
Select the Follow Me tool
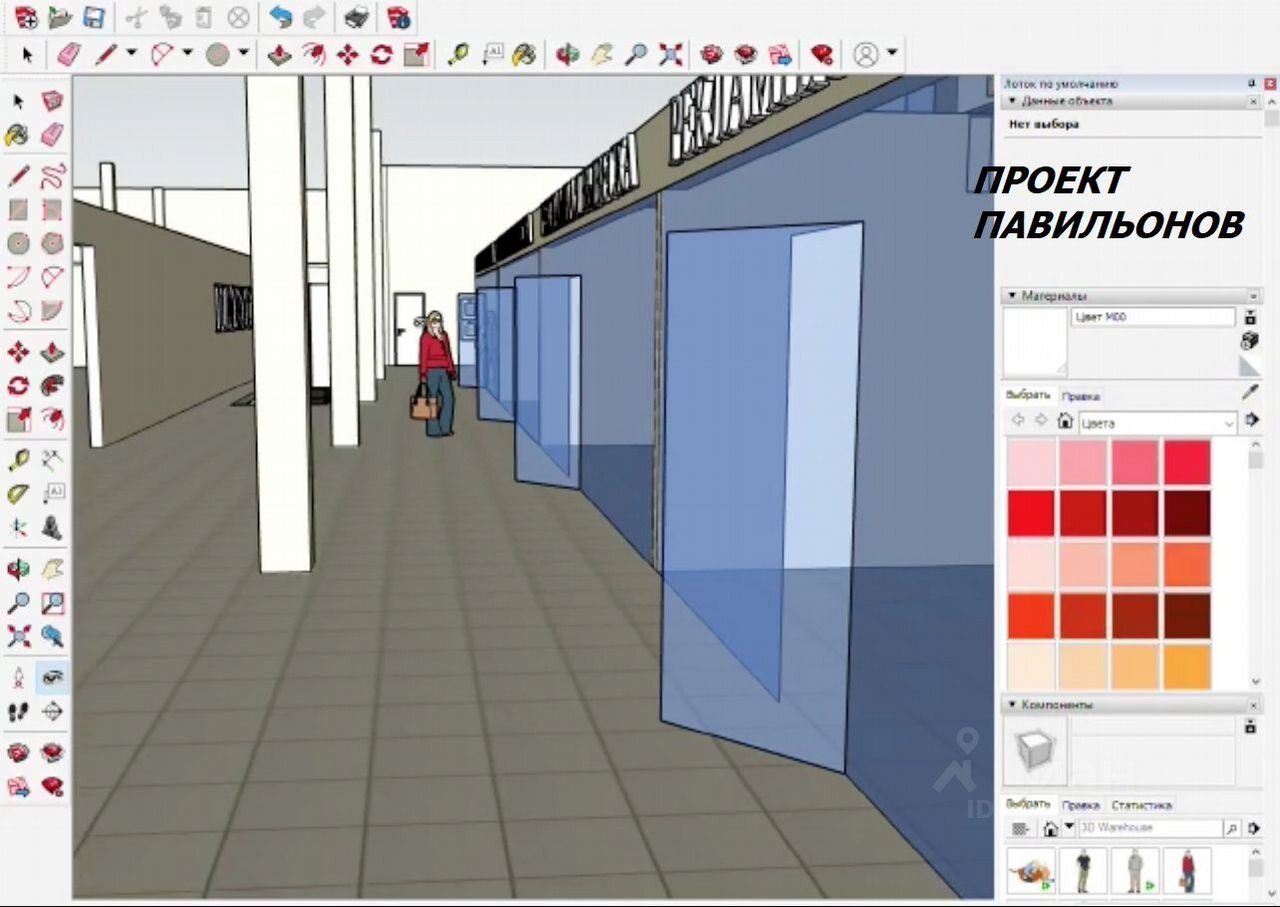[52, 386]
